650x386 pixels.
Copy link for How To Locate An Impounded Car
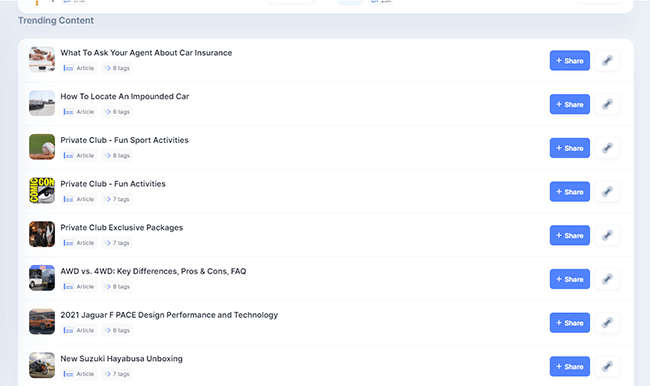click(x=607, y=104)
